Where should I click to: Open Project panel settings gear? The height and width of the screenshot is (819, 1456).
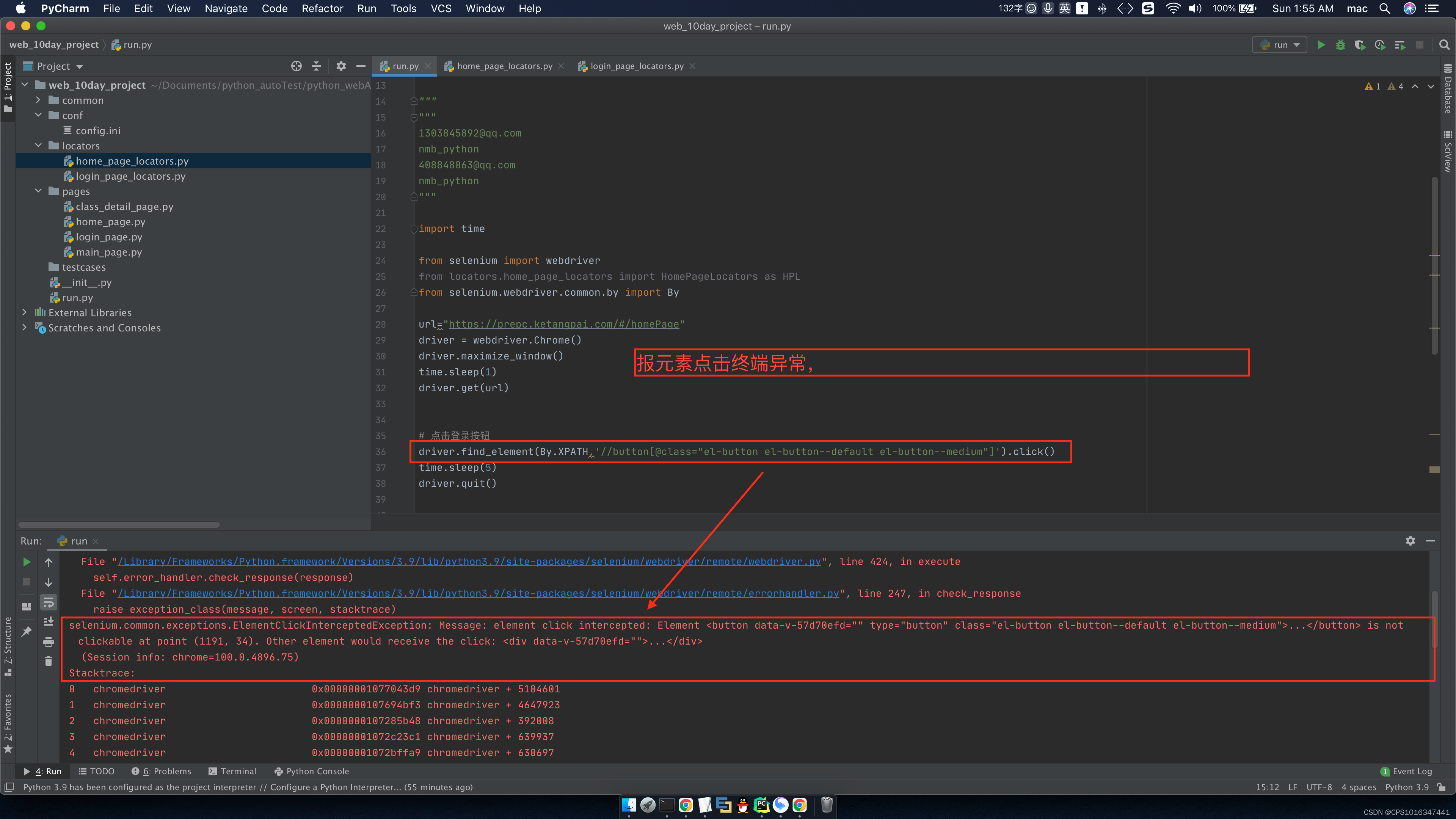341,66
